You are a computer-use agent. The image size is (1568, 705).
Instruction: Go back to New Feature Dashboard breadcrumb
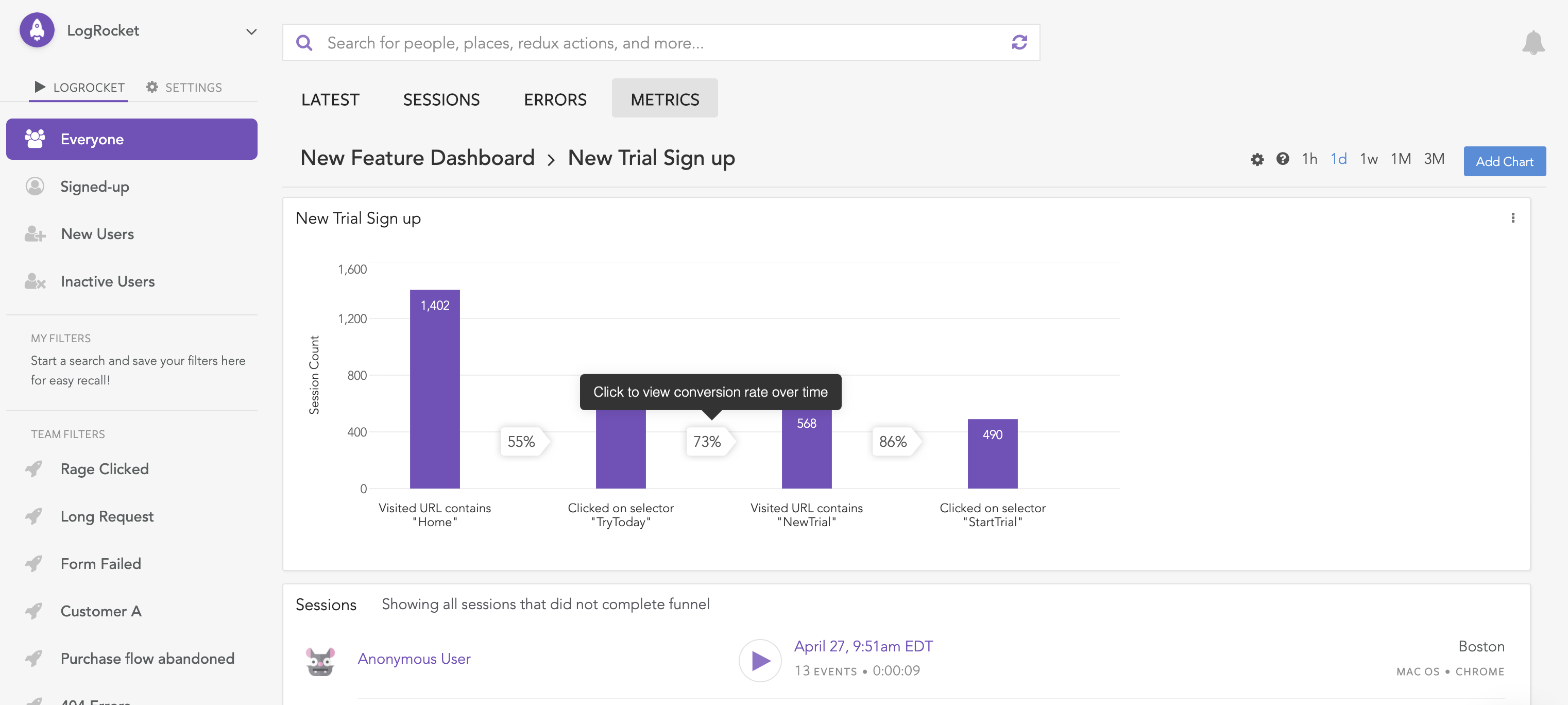click(417, 158)
